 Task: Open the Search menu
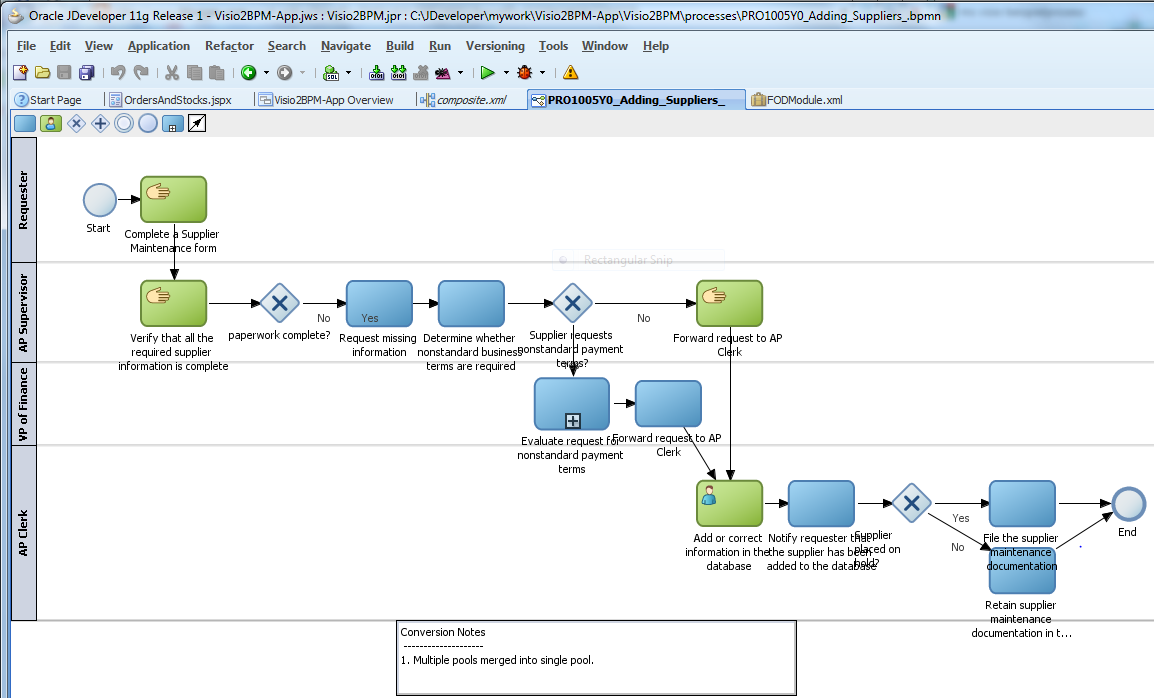pos(287,46)
